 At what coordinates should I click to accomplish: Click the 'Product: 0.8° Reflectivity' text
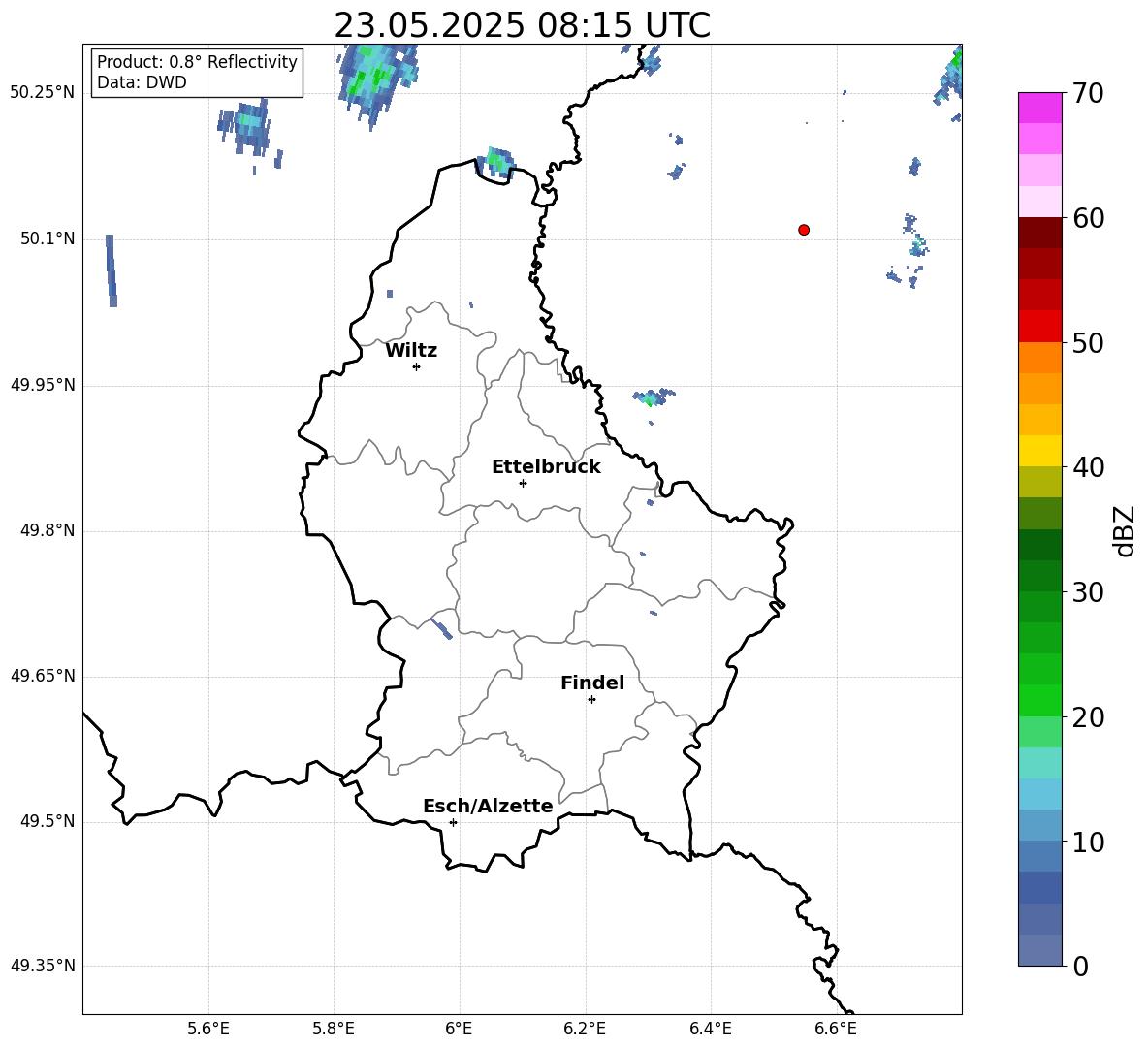[197, 61]
